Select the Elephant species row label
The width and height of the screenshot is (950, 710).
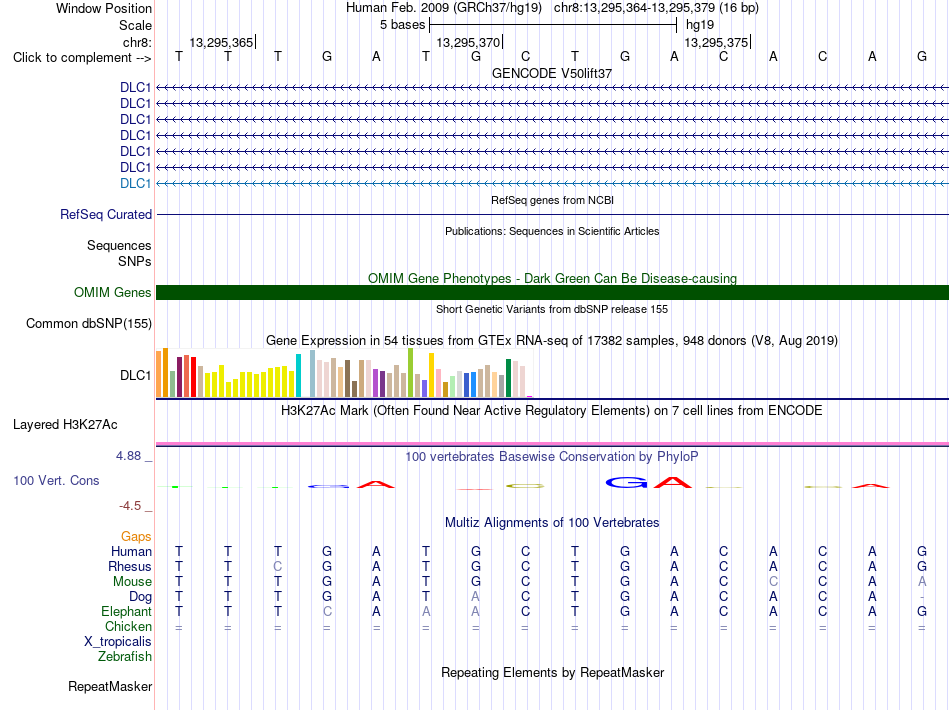pyautogui.click(x=126, y=611)
